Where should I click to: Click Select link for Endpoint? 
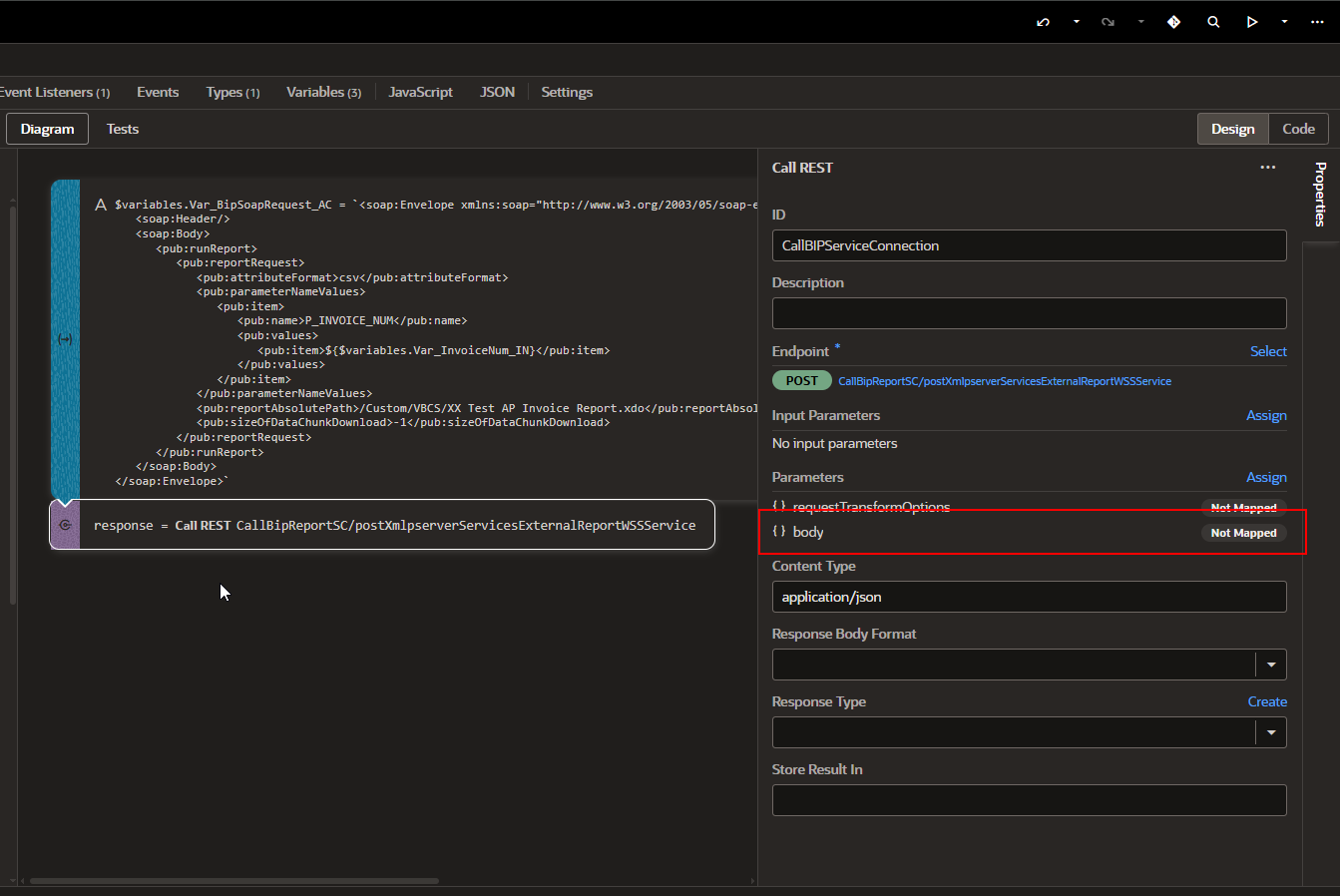1268,351
